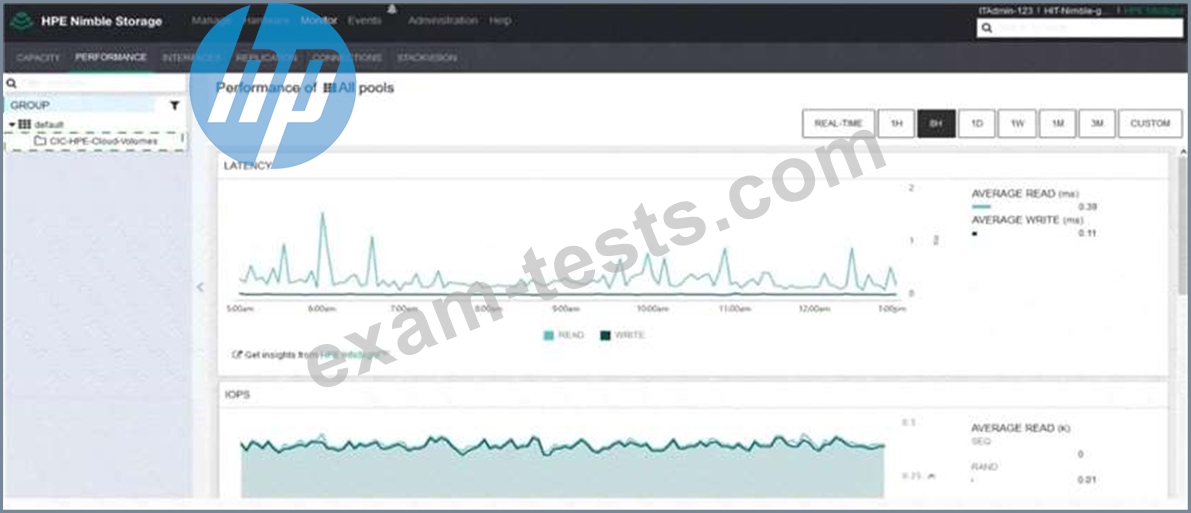Click the 0.01 RAND read IOPS value
Viewport: 1191px width, 513px height.
[1087, 480]
